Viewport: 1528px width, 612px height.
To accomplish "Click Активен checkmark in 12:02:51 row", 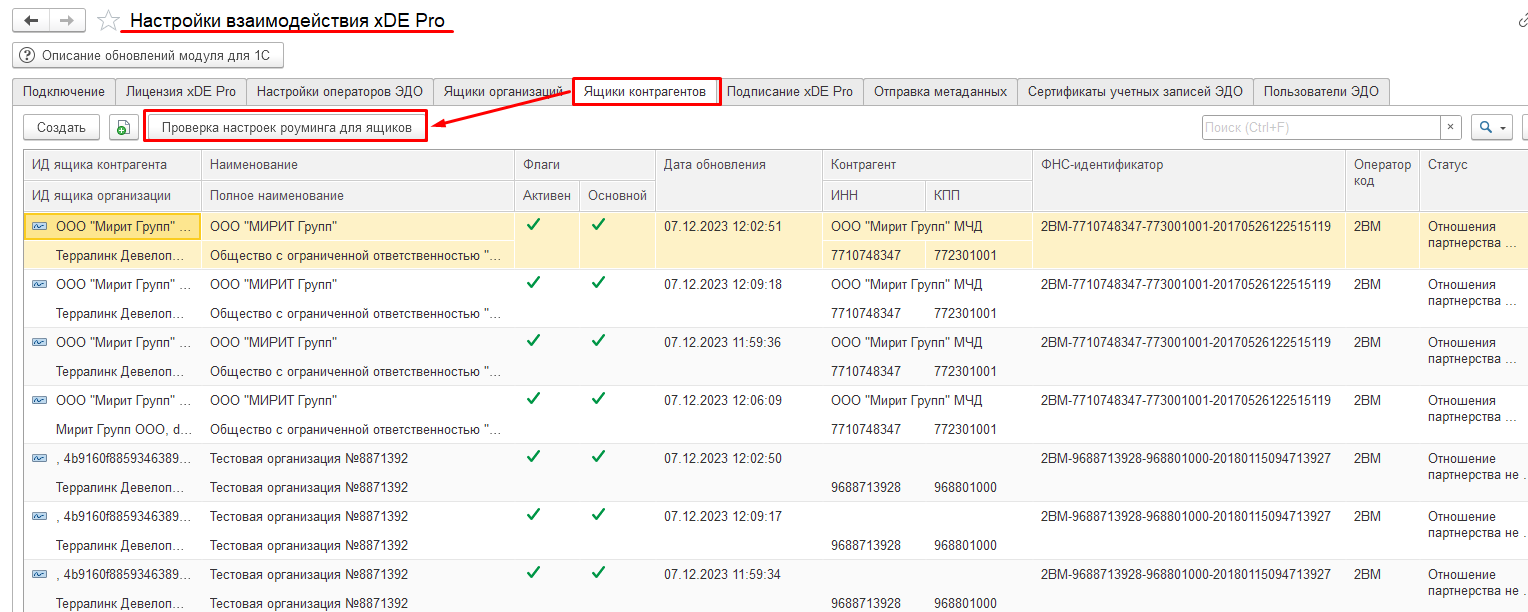I will tap(533, 225).
